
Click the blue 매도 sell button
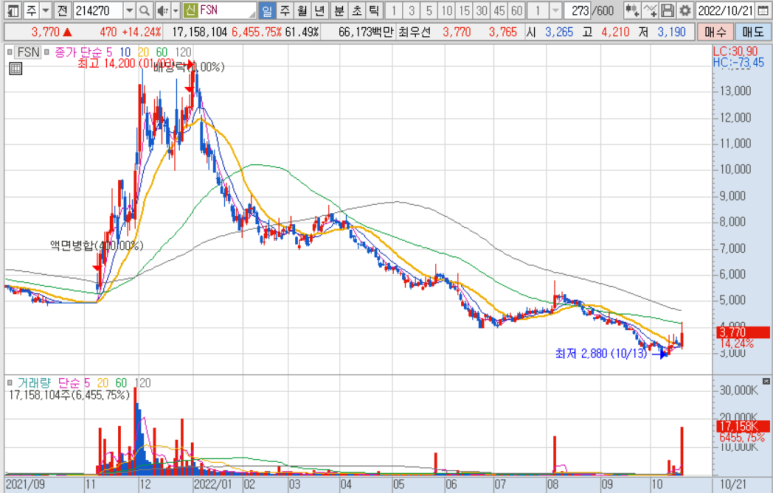pos(752,32)
